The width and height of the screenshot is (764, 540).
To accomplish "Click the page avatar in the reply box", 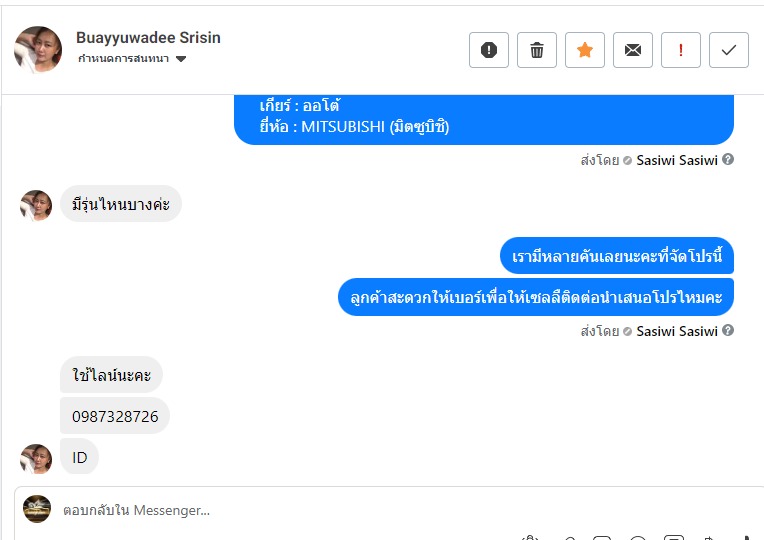I will [37, 509].
